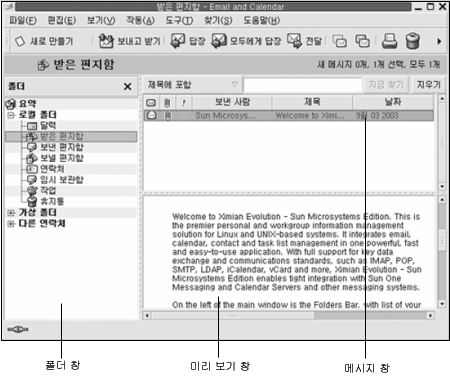
Task: Open the 제목에 포함 search criteria dropdown
Action: click(193, 85)
